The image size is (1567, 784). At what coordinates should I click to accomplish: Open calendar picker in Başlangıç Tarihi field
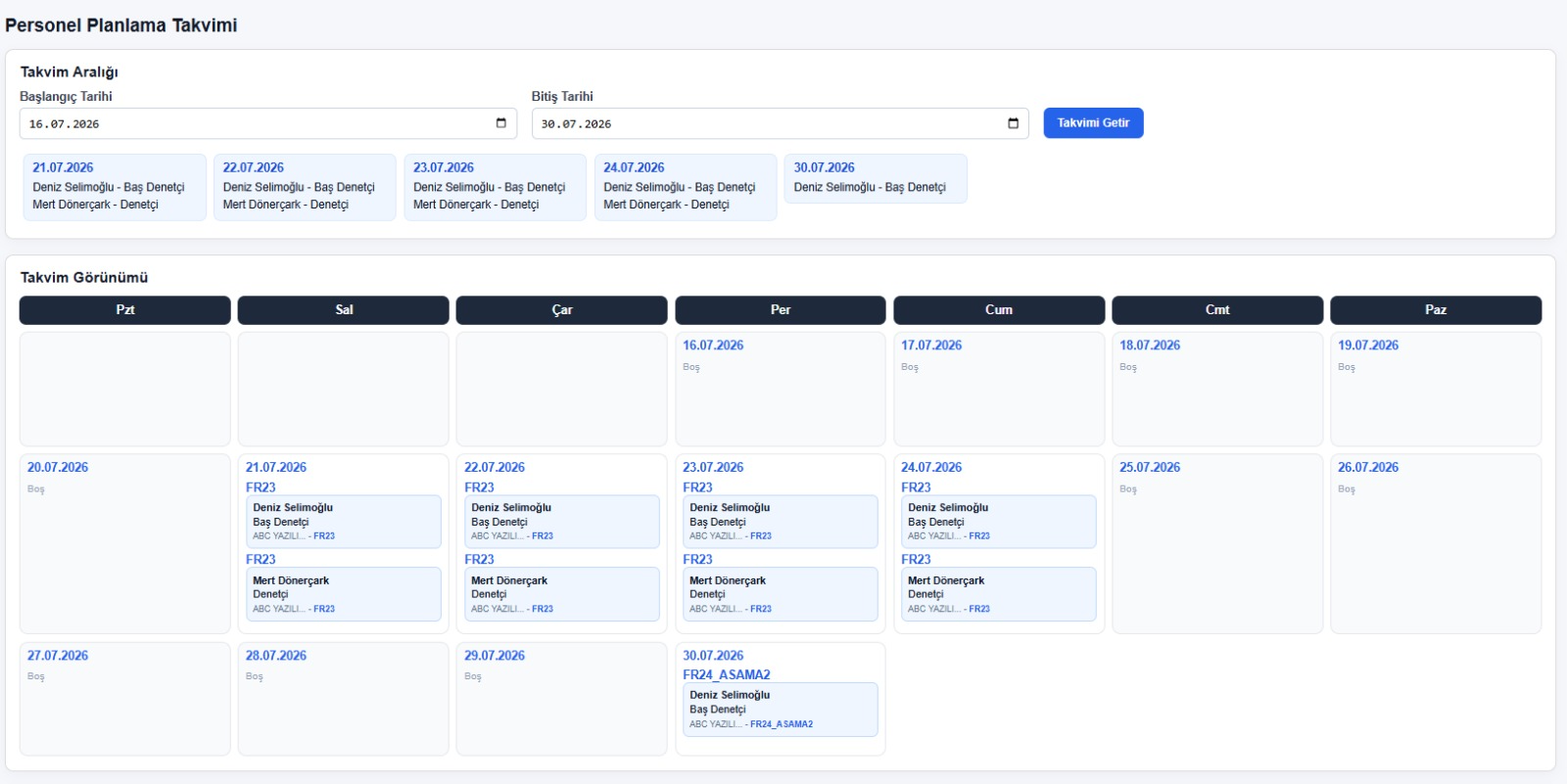pos(500,123)
